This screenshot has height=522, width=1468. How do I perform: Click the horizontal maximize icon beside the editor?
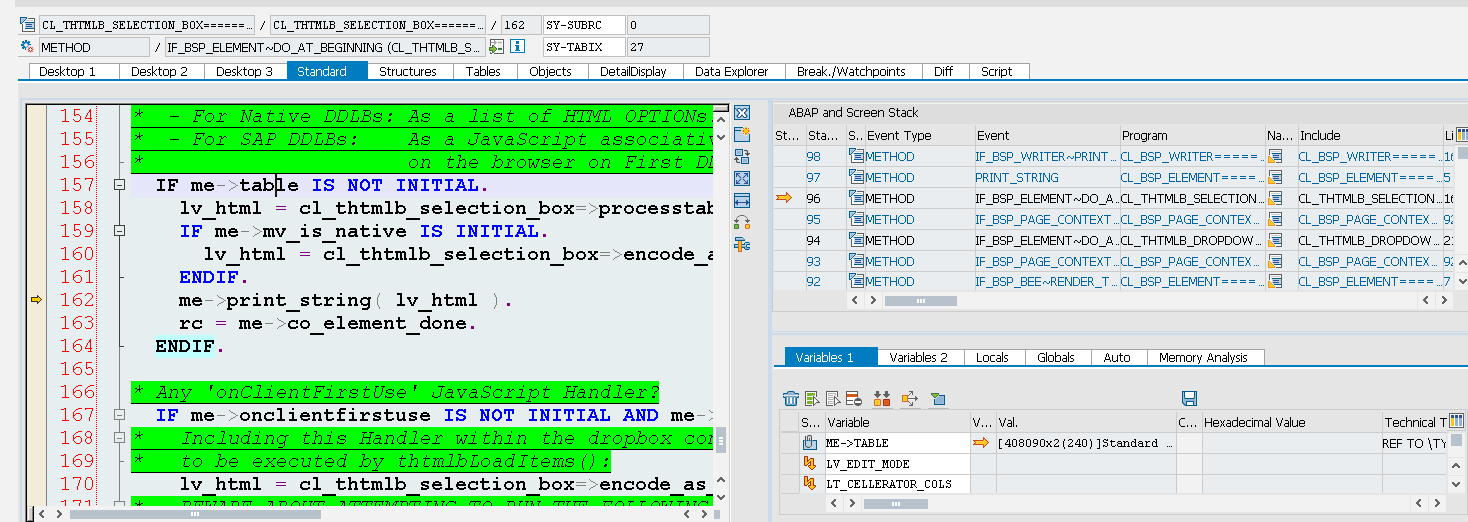tap(742, 200)
